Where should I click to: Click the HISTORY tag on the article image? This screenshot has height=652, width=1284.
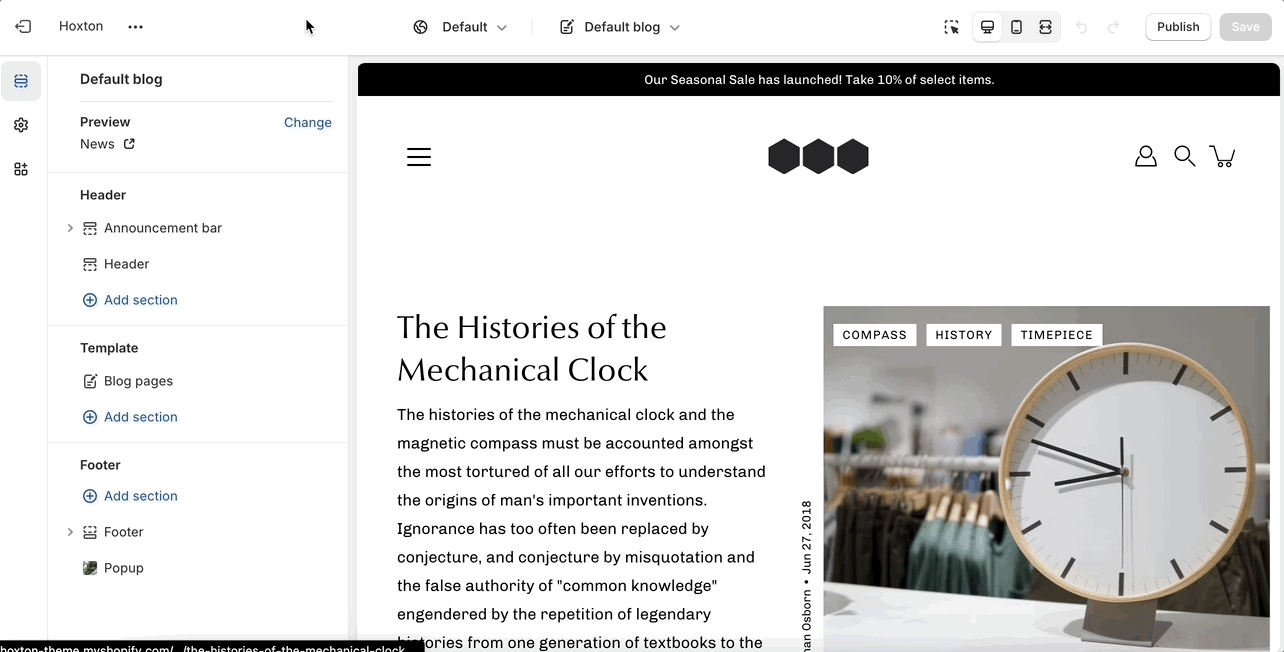tap(963, 335)
